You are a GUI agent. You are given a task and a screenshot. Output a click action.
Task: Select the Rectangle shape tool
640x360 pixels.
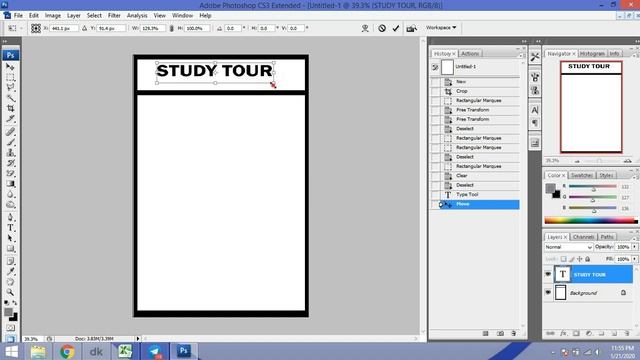coord(11,249)
